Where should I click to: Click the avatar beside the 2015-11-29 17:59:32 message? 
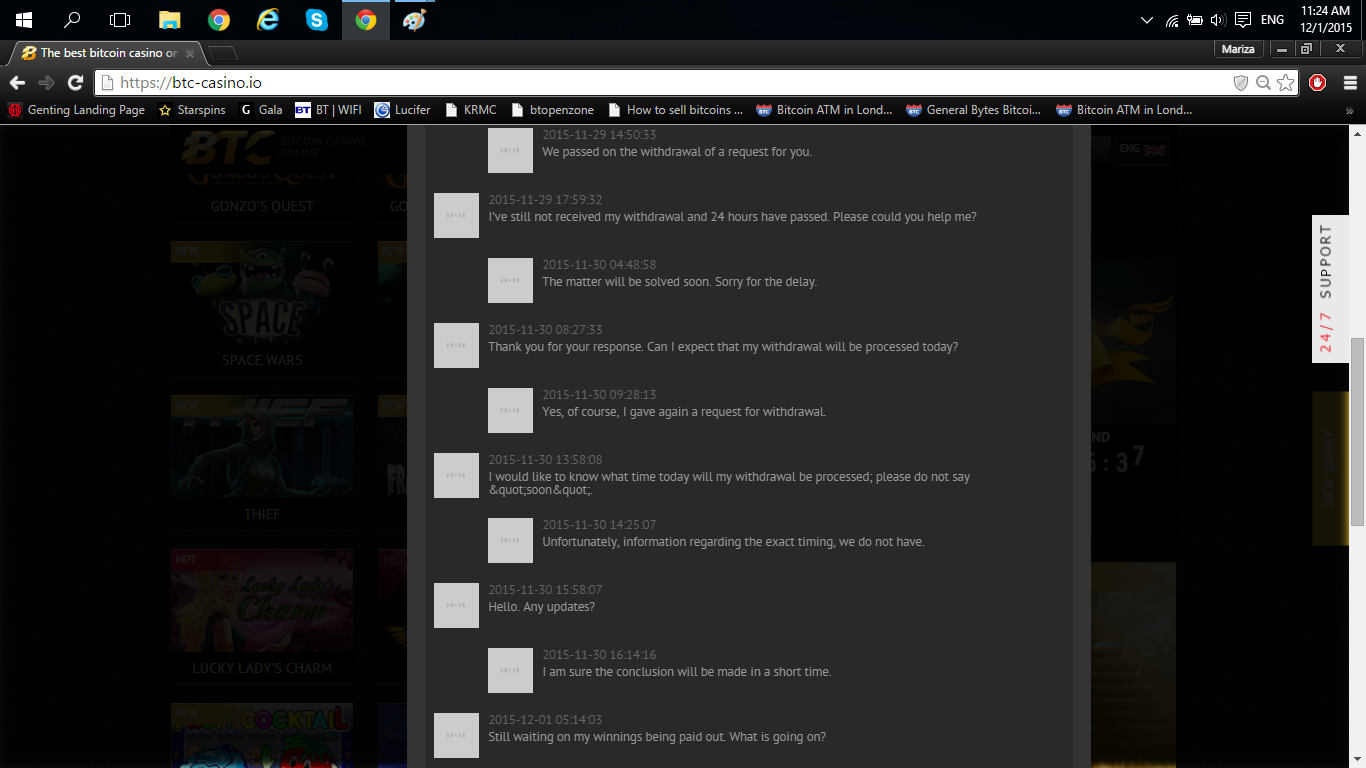pos(456,215)
